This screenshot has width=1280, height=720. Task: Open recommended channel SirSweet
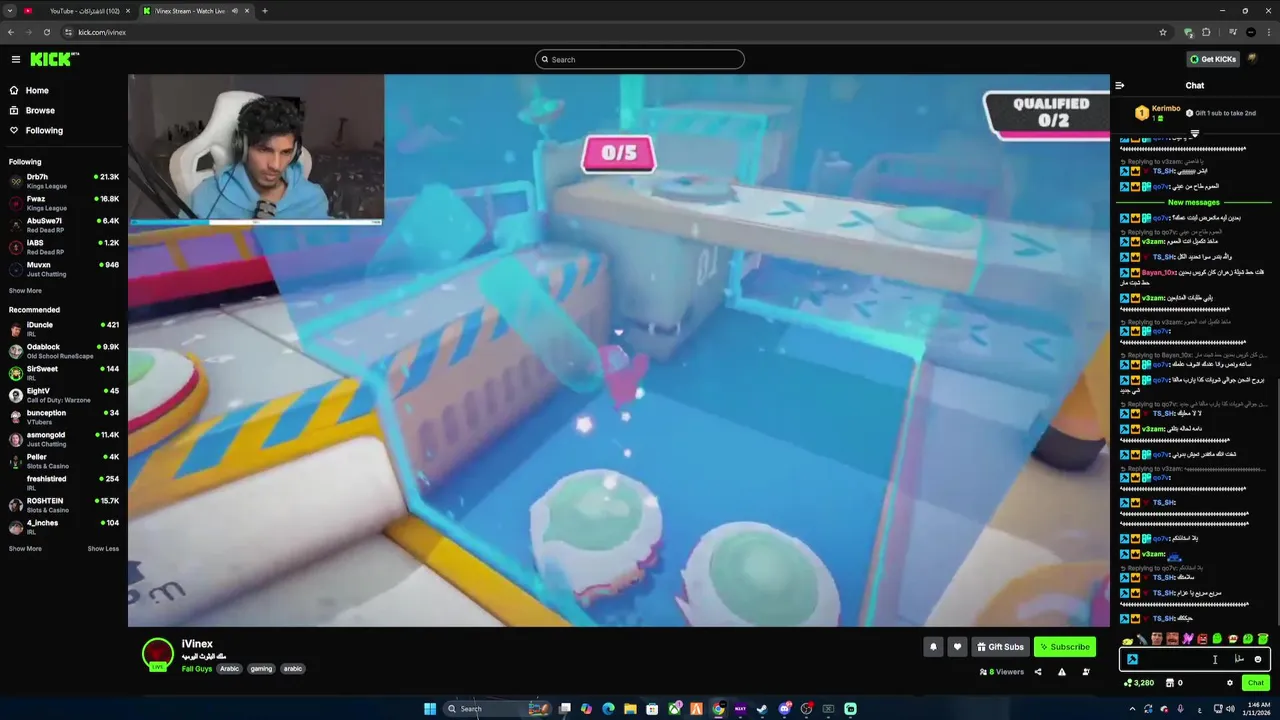pos(64,372)
